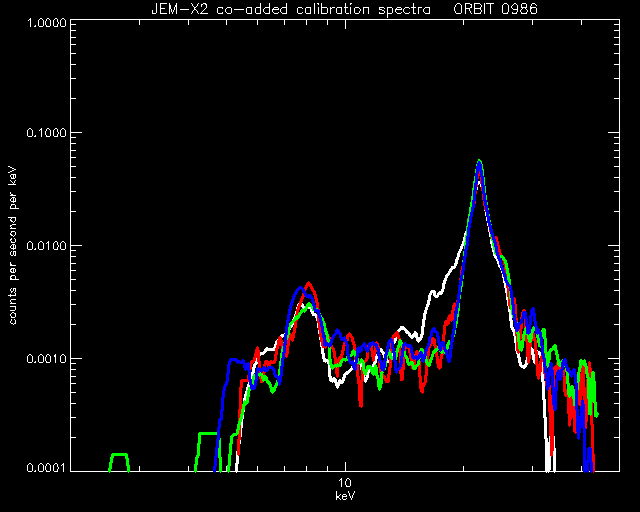The image size is (640, 512).
Task: Click the 1.0000 y-axis tick label
Action: click(x=46, y=22)
